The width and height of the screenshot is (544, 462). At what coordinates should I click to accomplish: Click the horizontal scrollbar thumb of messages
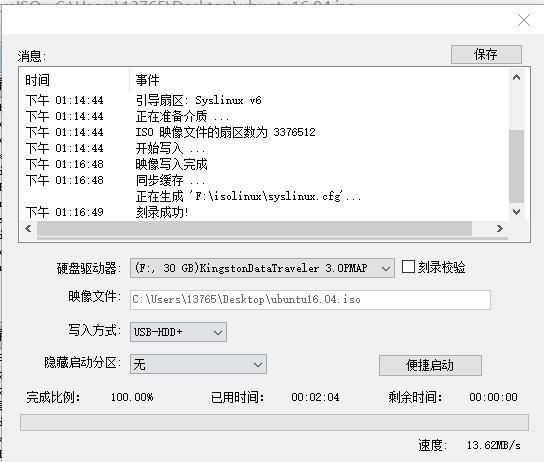click(x=254, y=228)
